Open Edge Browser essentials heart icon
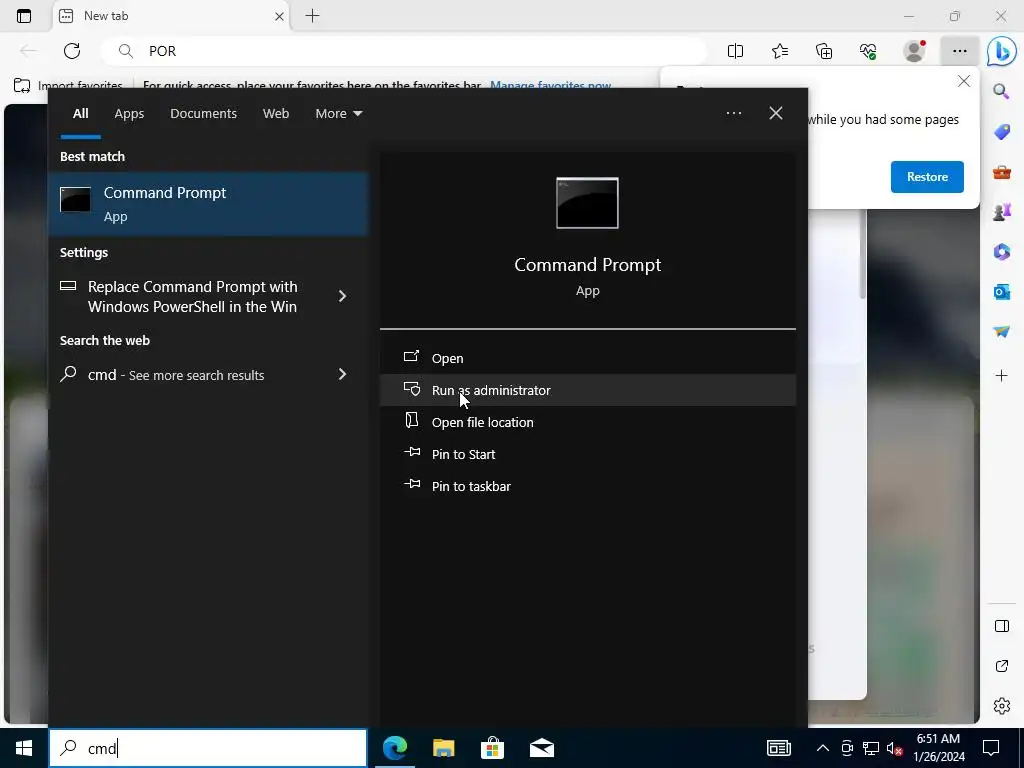Viewport: 1024px width, 768px height. pos(869,51)
